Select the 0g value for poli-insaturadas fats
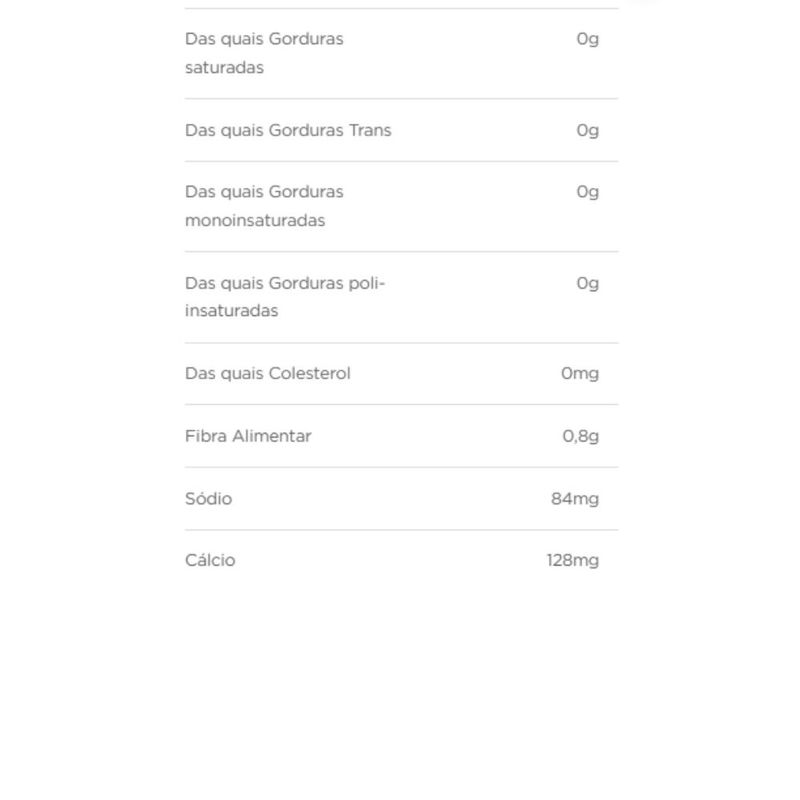This screenshot has width=800, height=800. (x=587, y=283)
